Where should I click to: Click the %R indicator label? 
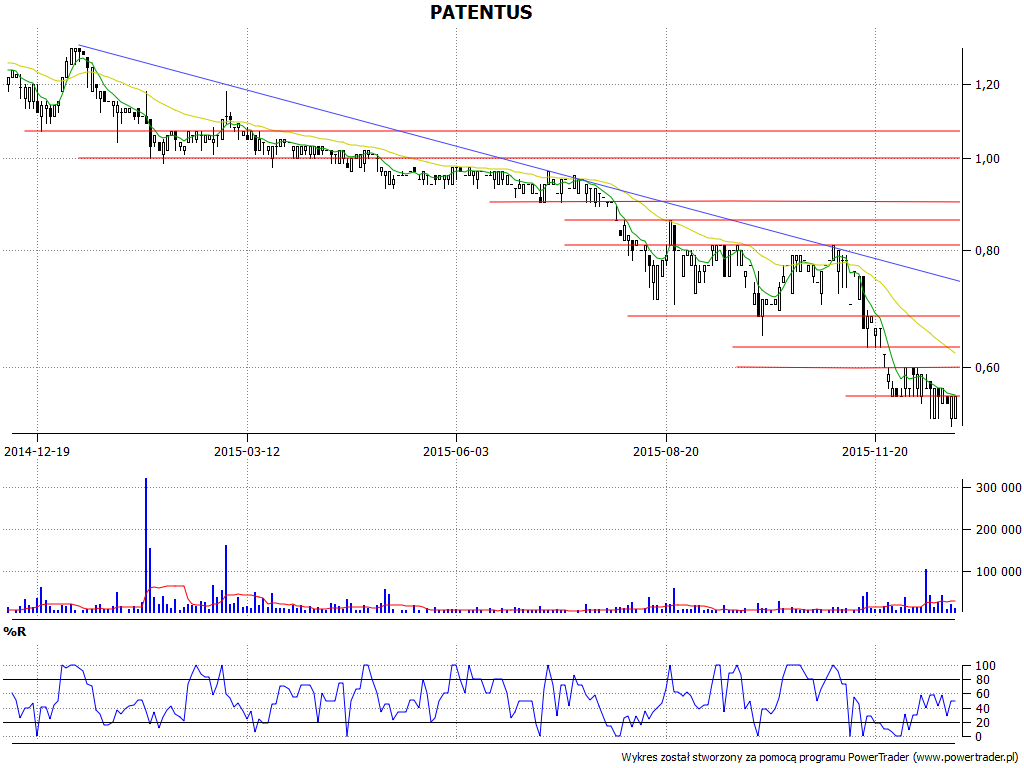15,632
